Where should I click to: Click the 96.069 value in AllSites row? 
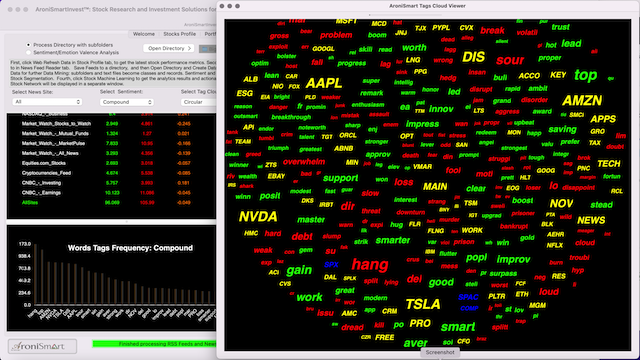[x=112, y=202]
